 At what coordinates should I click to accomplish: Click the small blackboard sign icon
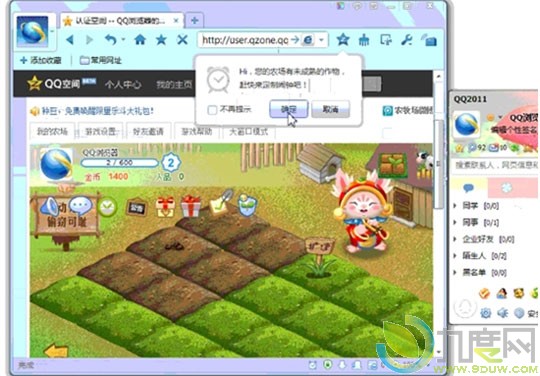(x=136, y=208)
